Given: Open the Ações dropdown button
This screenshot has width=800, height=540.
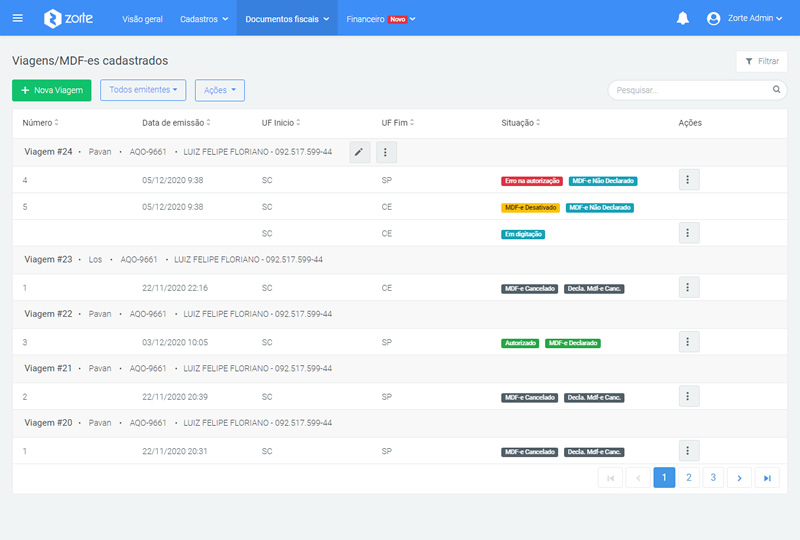Looking at the screenshot, I should point(219,90).
